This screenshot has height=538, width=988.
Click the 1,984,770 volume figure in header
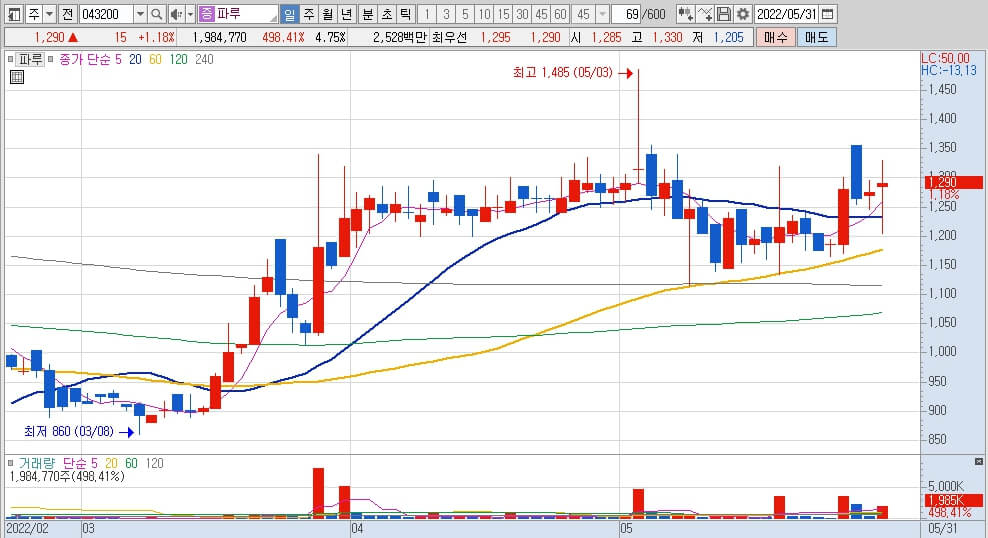coord(219,37)
